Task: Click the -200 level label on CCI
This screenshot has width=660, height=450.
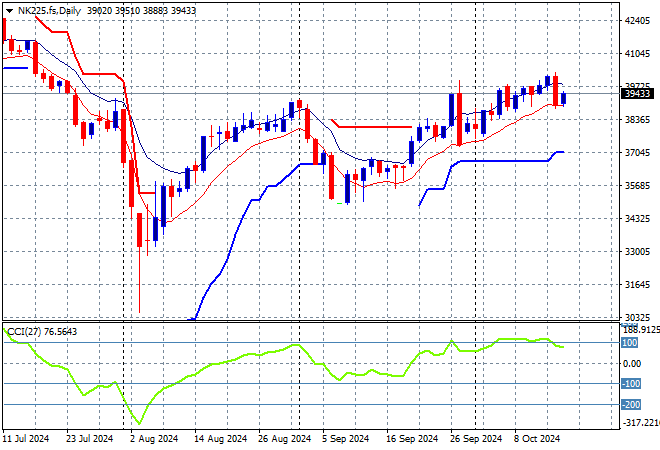Action: click(x=631, y=405)
